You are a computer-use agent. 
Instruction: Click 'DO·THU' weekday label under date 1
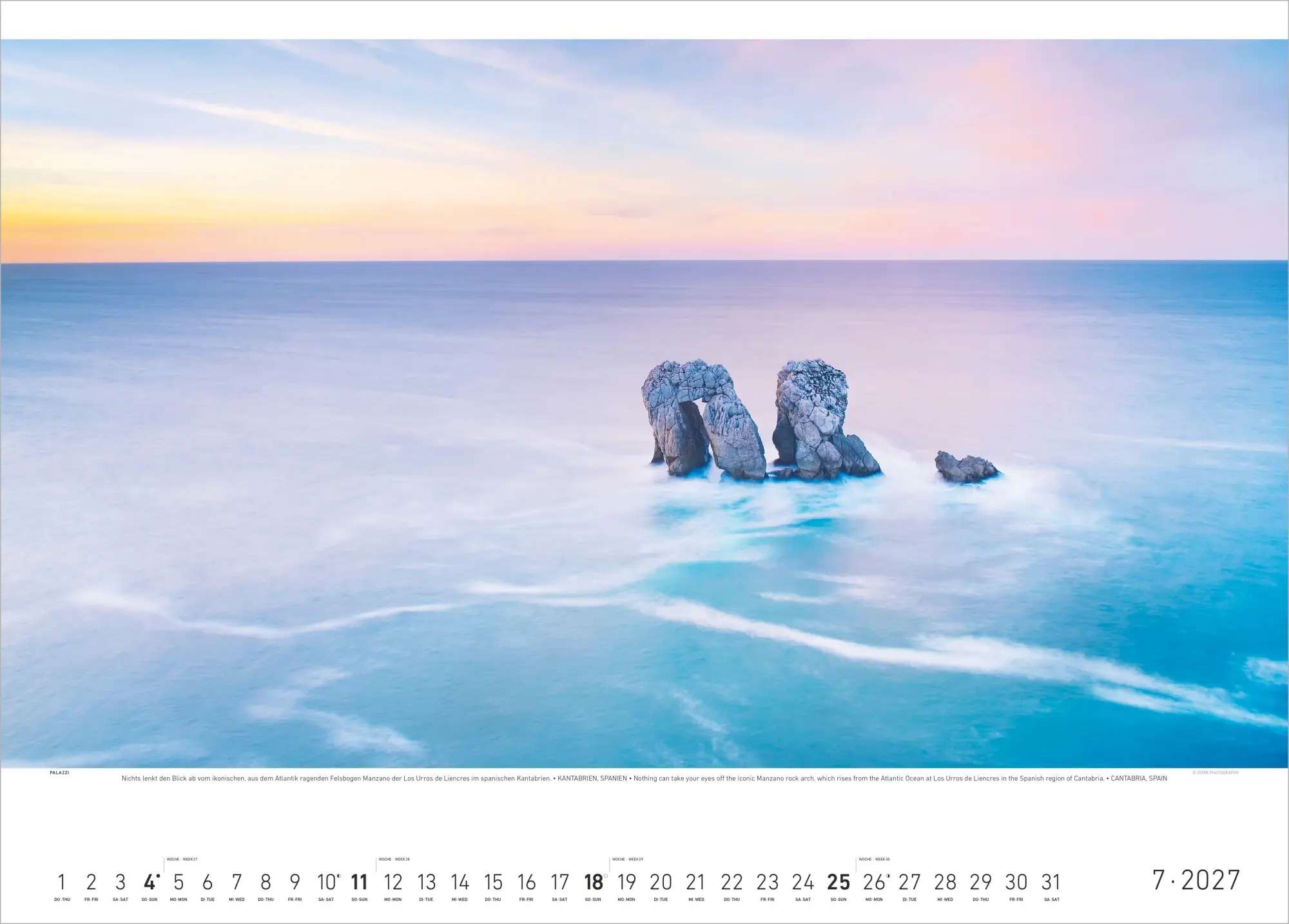tap(62, 900)
